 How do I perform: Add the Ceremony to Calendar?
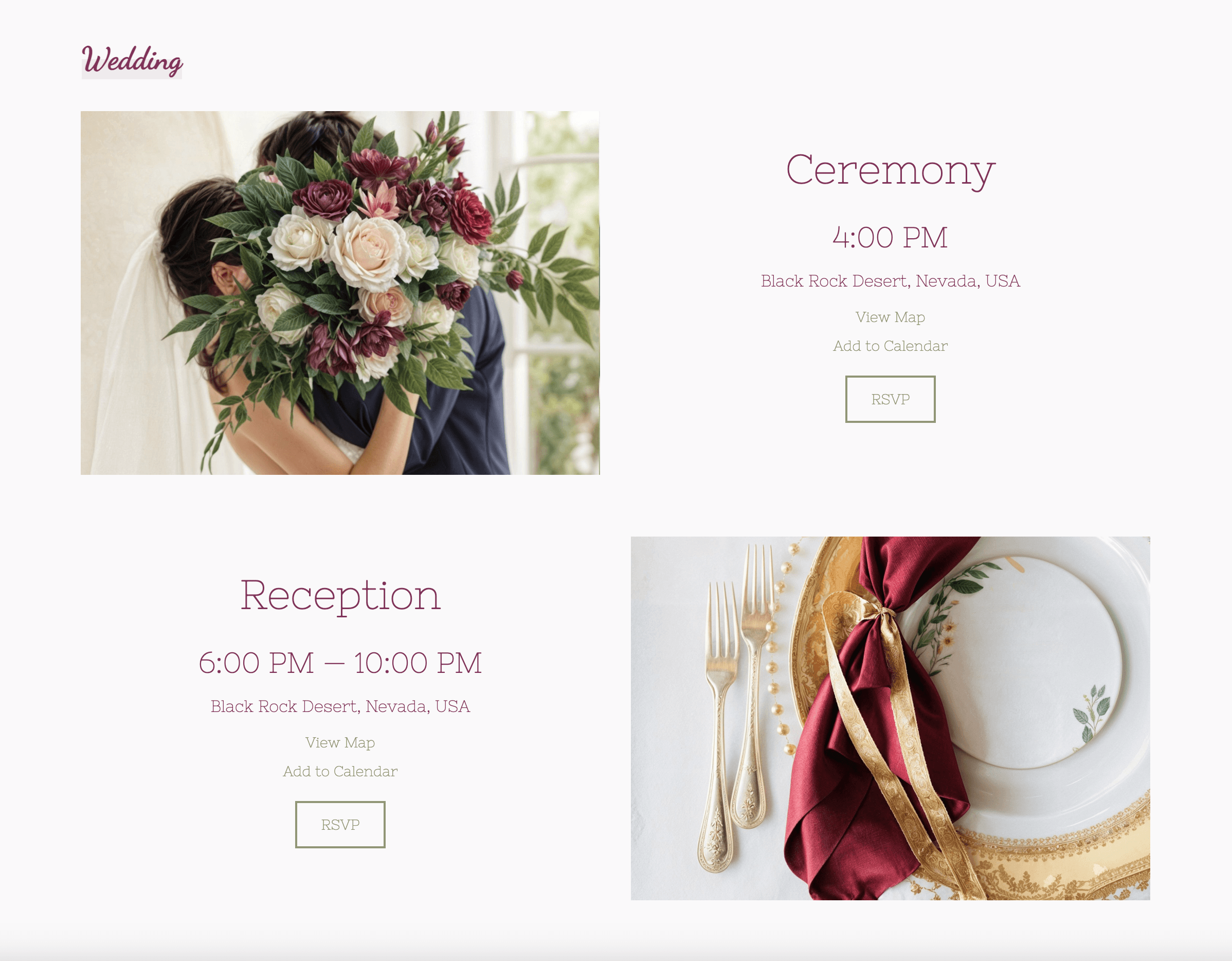(x=890, y=346)
